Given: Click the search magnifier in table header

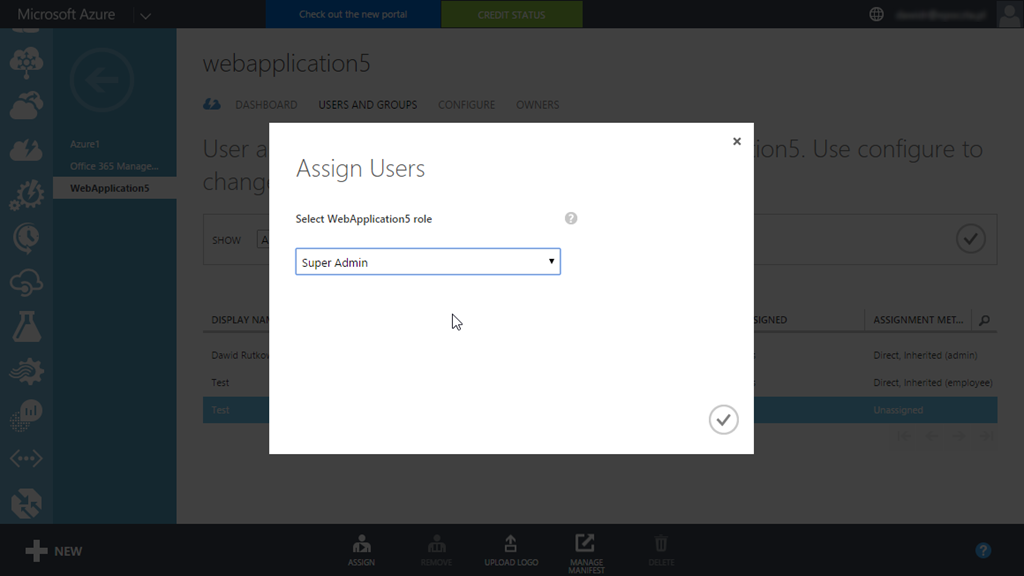Looking at the screenshot, I should [984, 320].
